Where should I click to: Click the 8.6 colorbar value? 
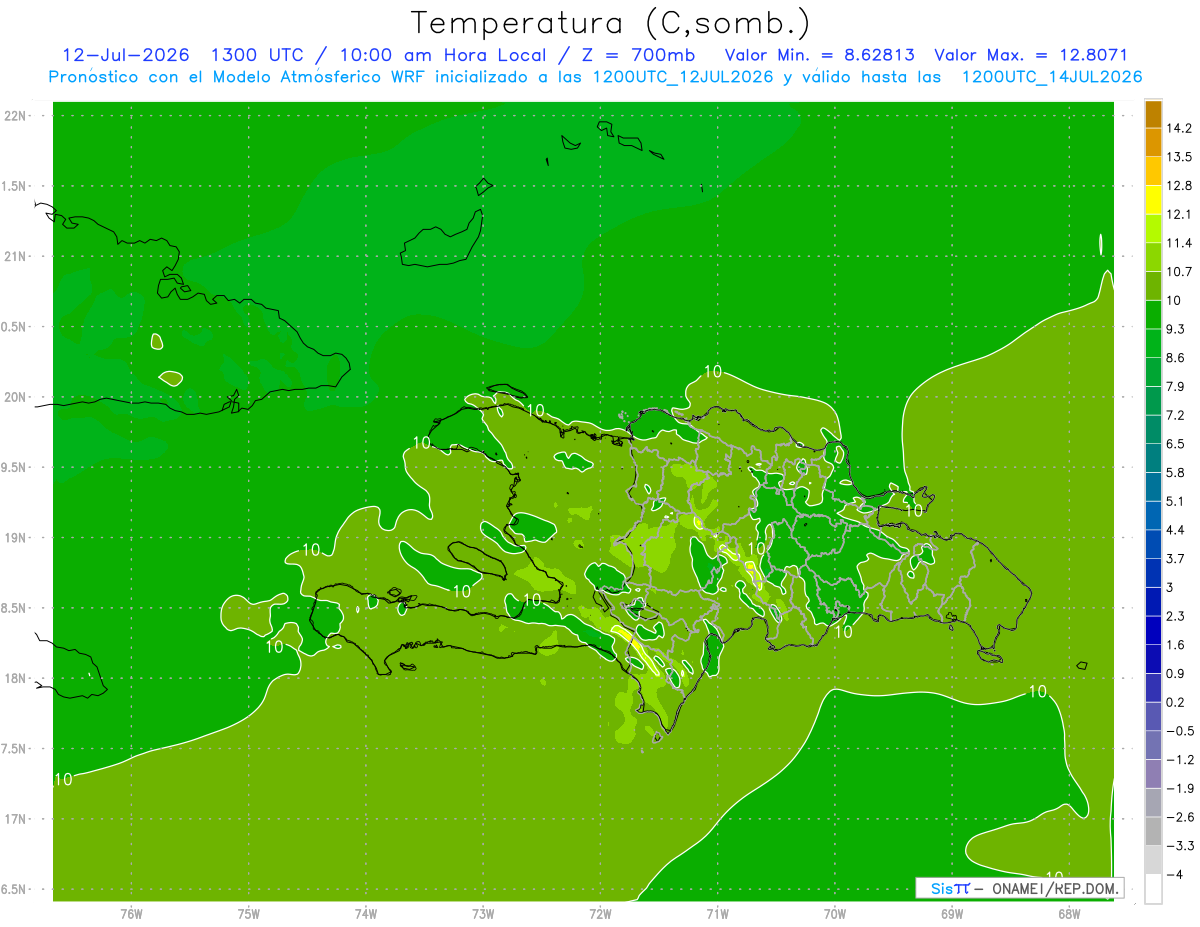(x=1176, y=357)
